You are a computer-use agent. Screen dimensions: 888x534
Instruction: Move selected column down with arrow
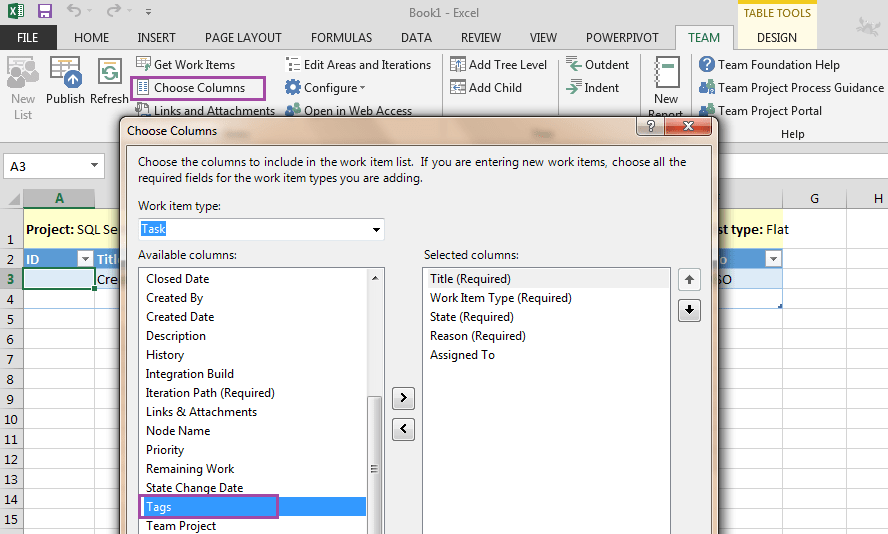[689, 311]
